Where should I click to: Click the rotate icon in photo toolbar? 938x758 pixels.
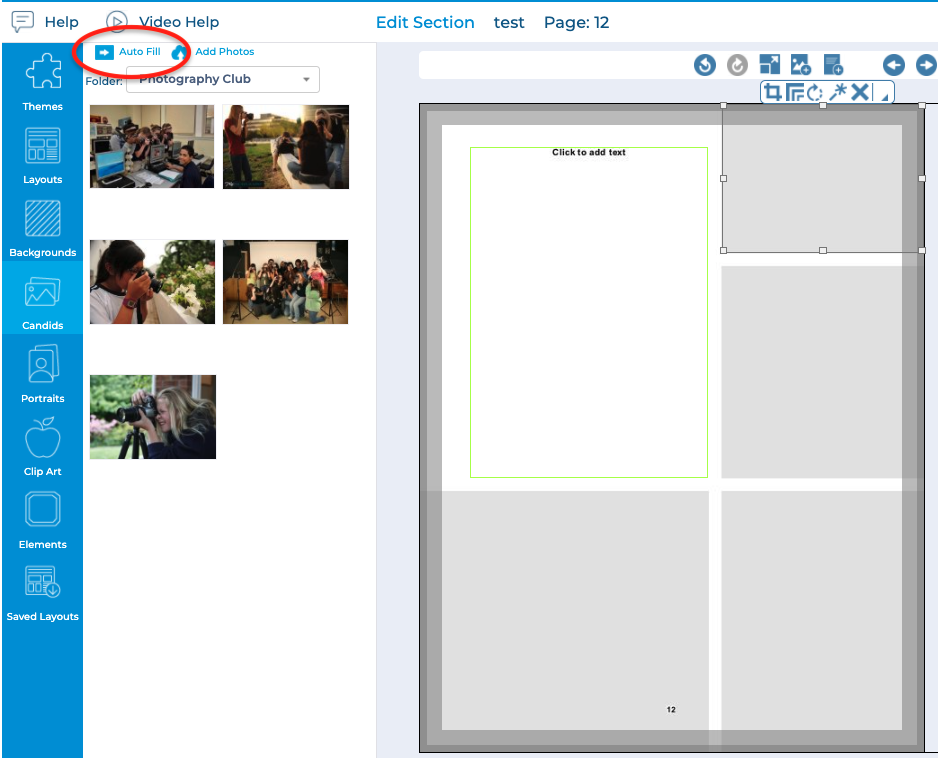[x=815, y=93]
